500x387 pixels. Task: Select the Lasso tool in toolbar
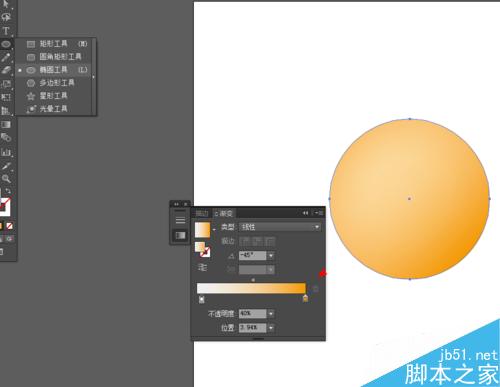coord(6,17)
